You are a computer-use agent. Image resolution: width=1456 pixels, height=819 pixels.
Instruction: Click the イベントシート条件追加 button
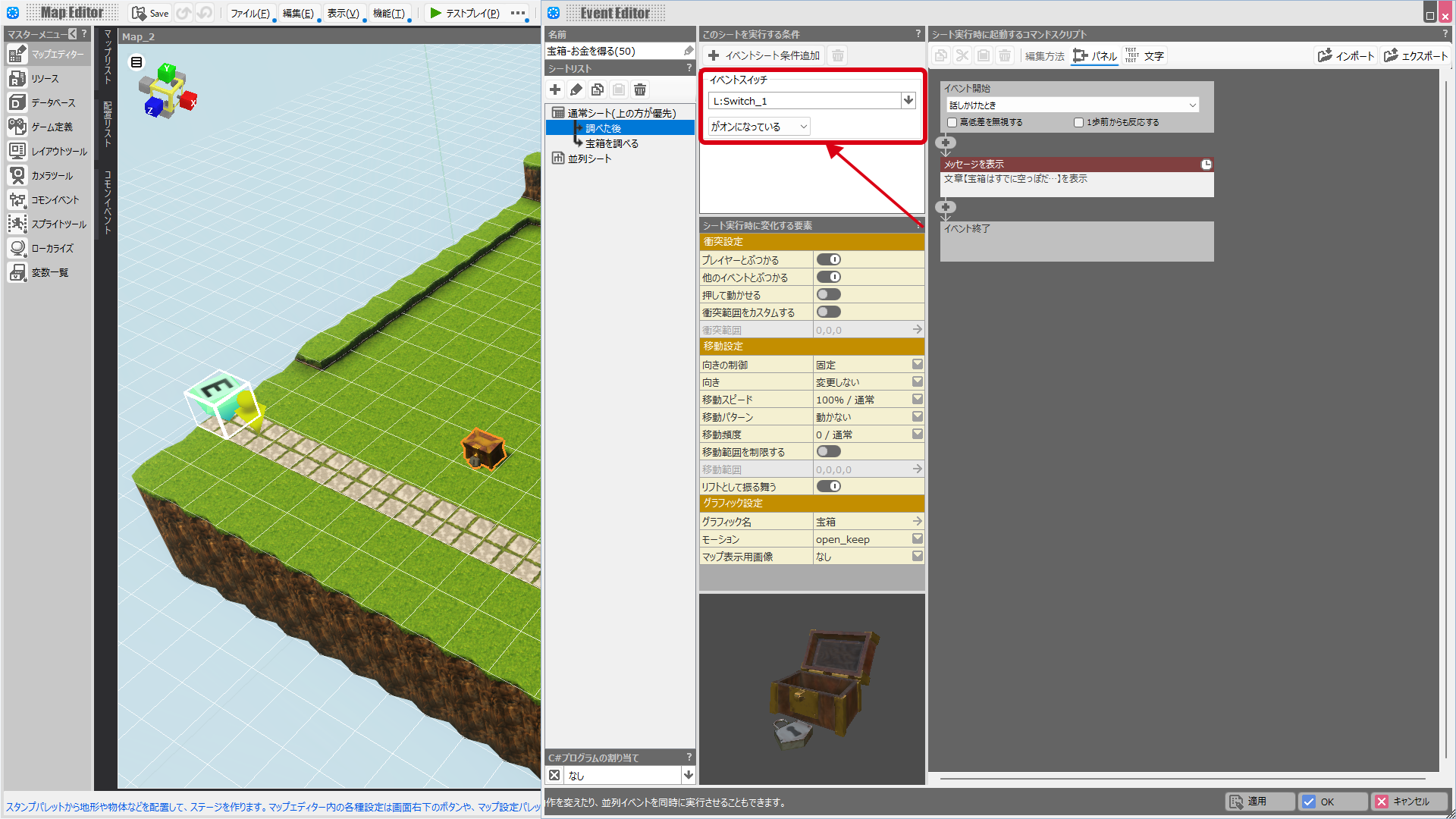(x=764, y=55)
